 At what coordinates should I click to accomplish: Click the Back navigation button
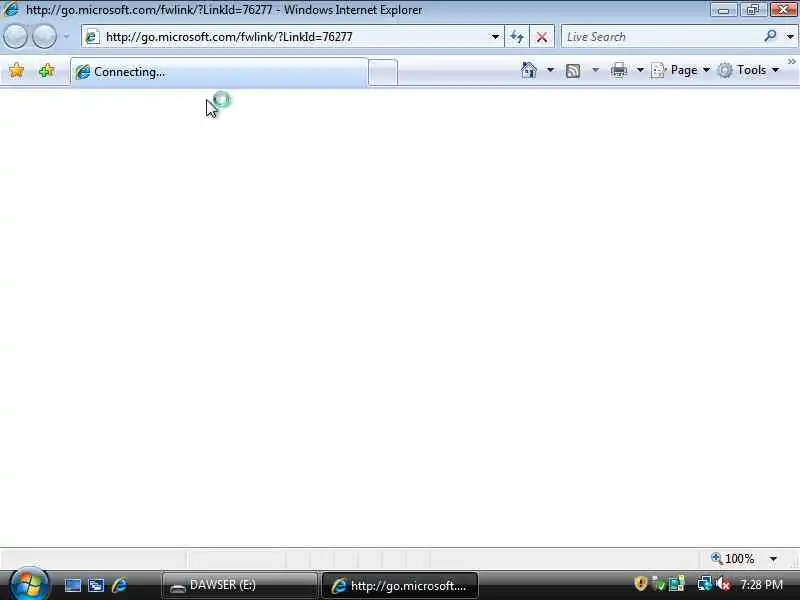15,37
